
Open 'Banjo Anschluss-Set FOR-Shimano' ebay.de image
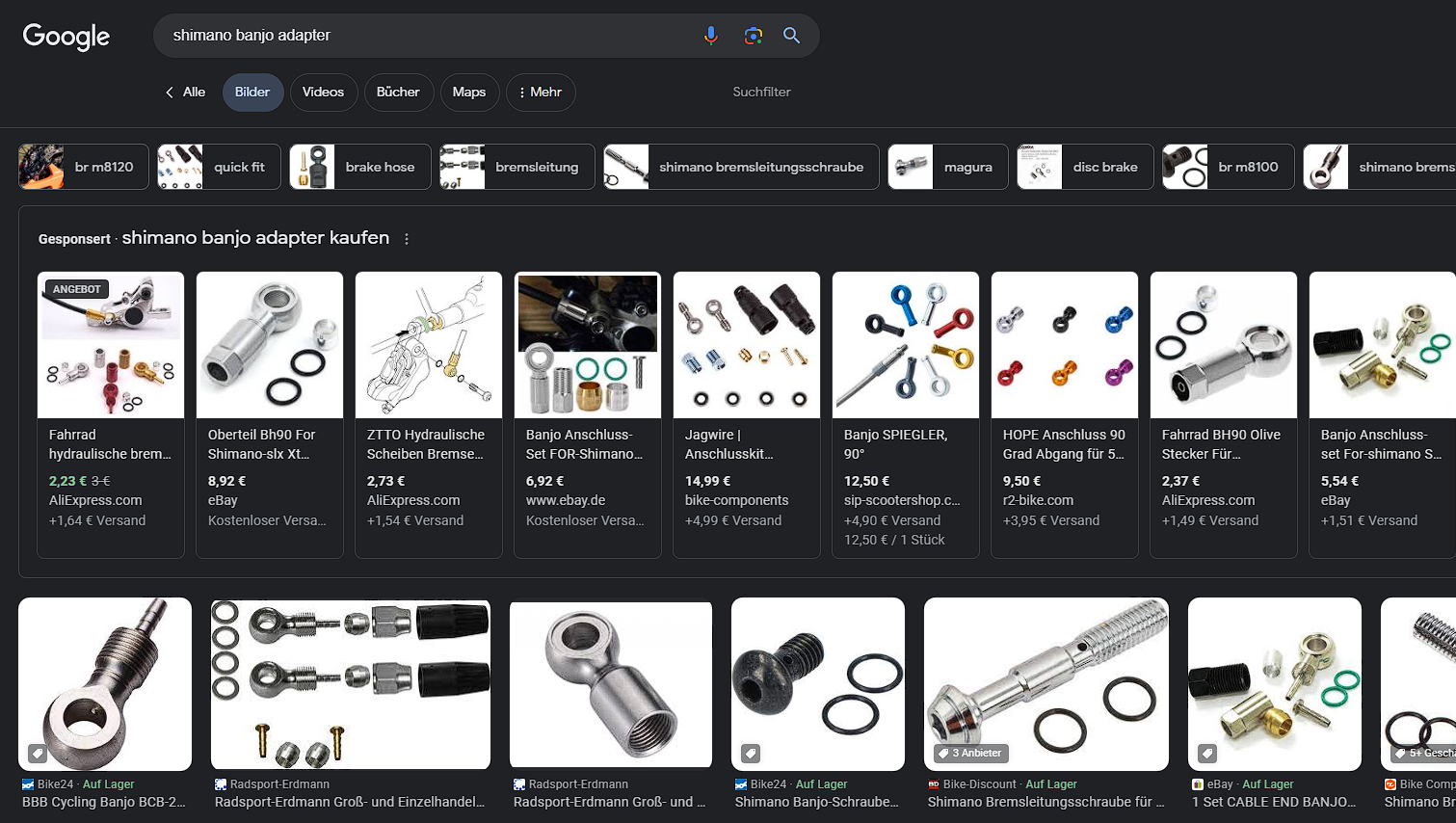click(x=588, y=345)
